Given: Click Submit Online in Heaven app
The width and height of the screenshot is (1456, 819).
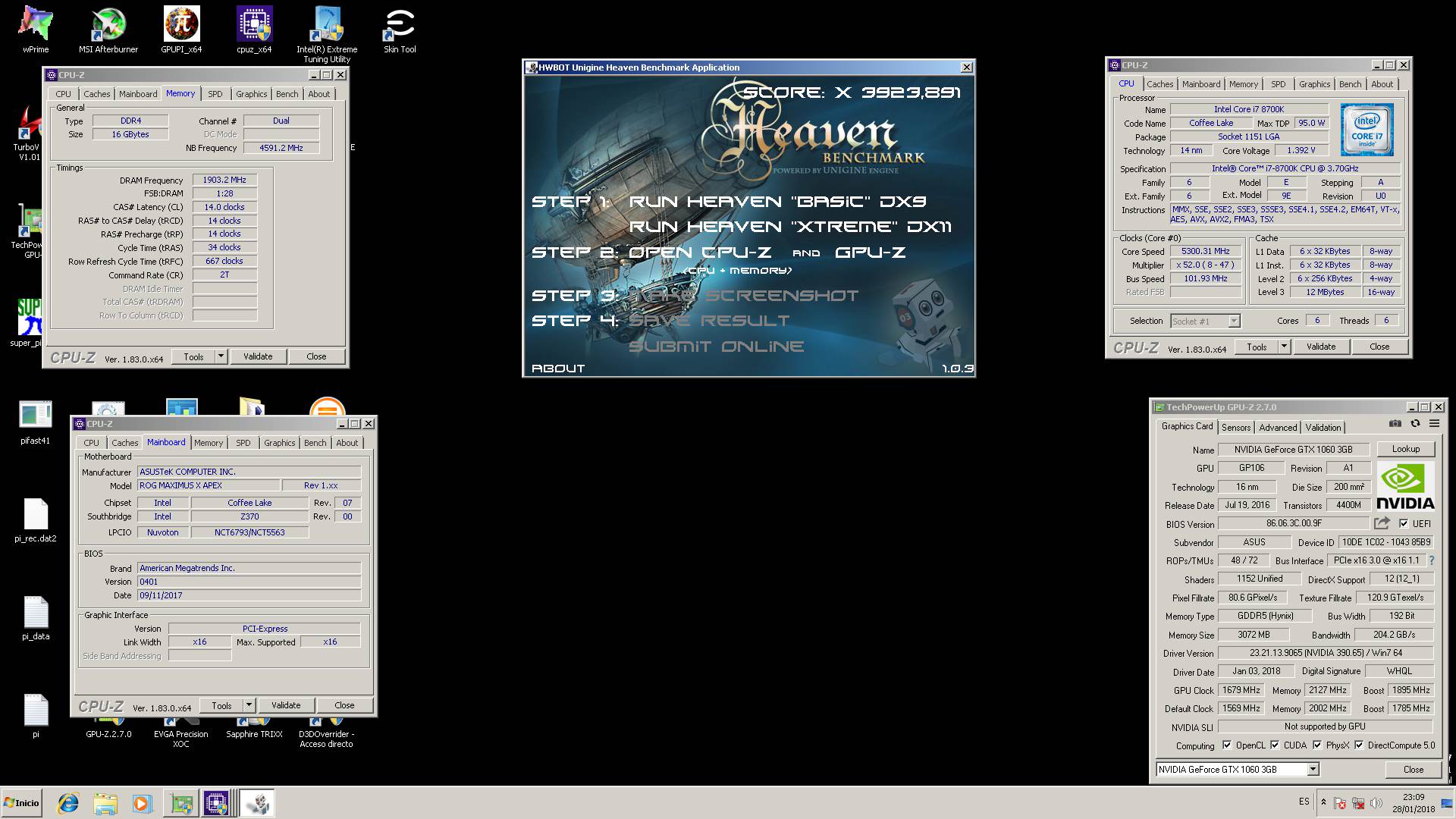Looking at the screenshot, I should click(717, 347).
